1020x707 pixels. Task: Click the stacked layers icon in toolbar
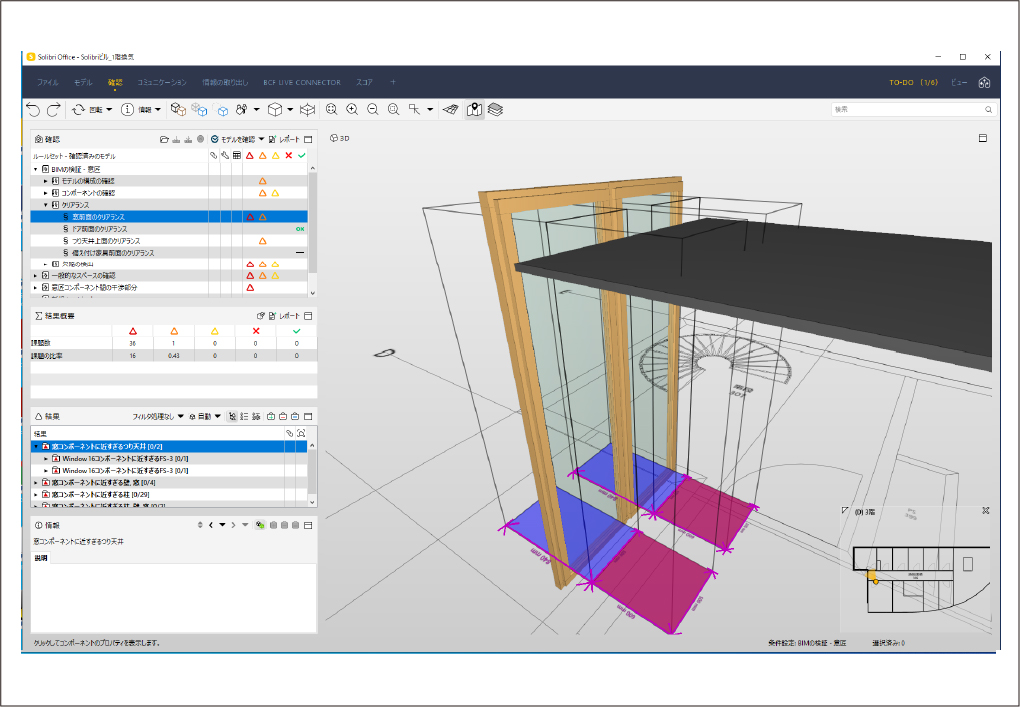tap(496, 109)
